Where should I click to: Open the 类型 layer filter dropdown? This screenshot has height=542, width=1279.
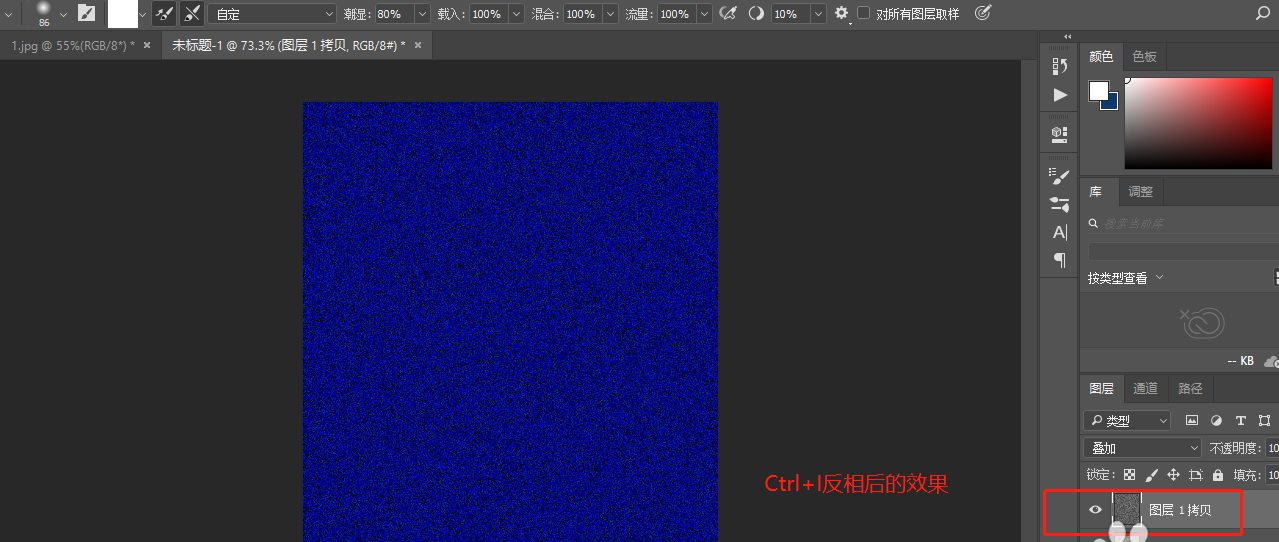tap(1127, 421)
